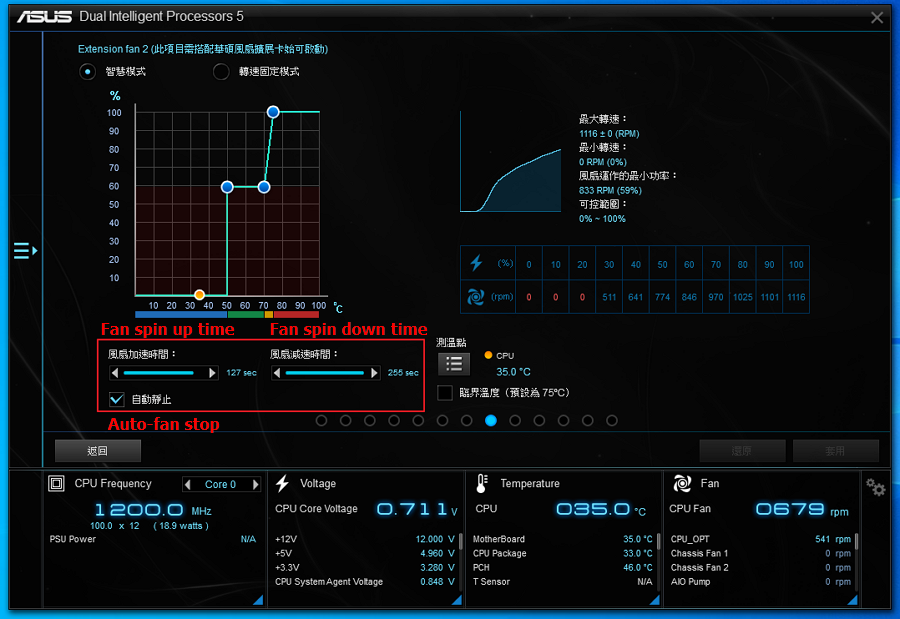
Task: Select the 智慧模式 smart mode radio button
Action: point(87,72)
